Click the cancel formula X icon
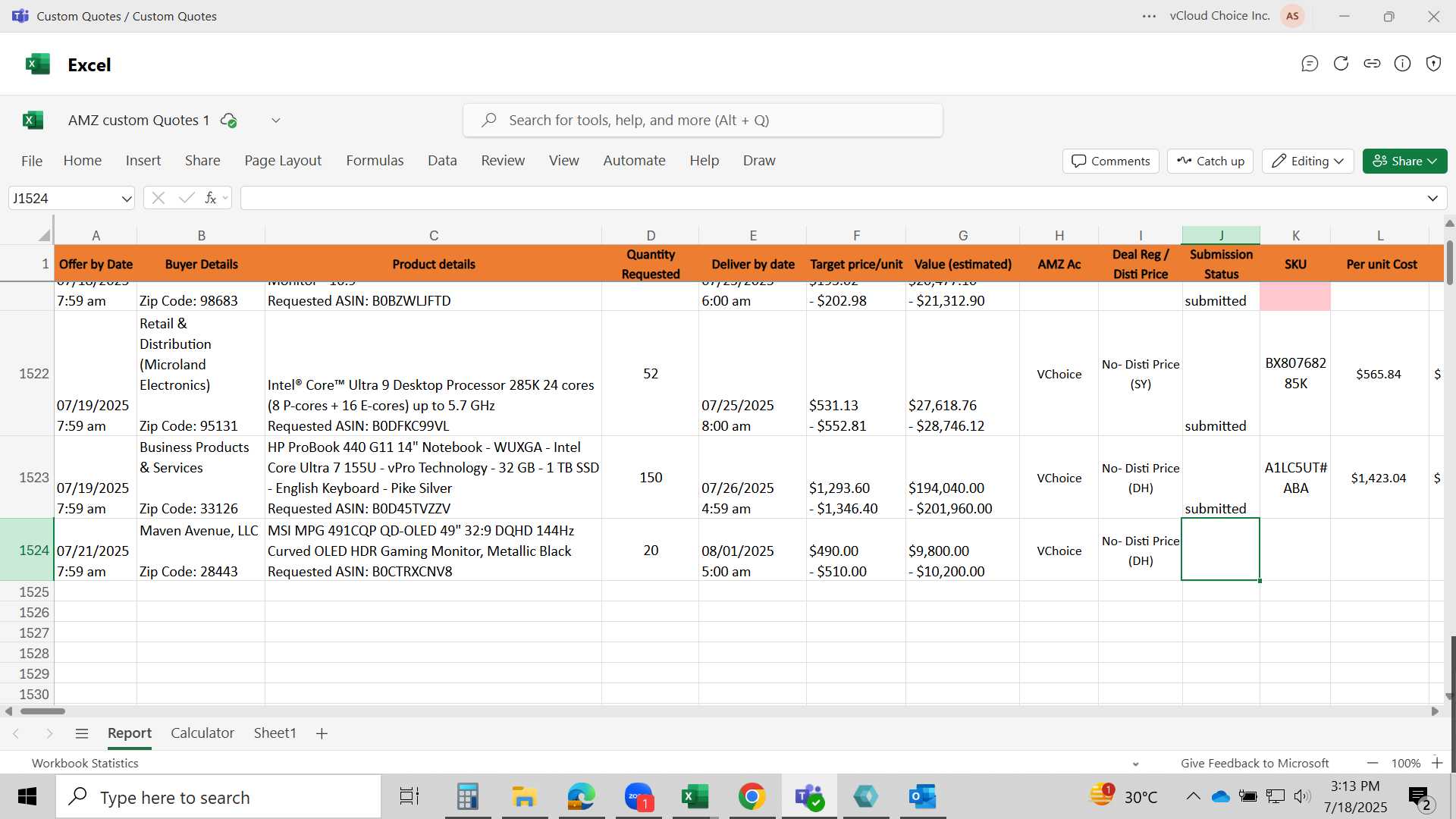 tap(158, 198)
